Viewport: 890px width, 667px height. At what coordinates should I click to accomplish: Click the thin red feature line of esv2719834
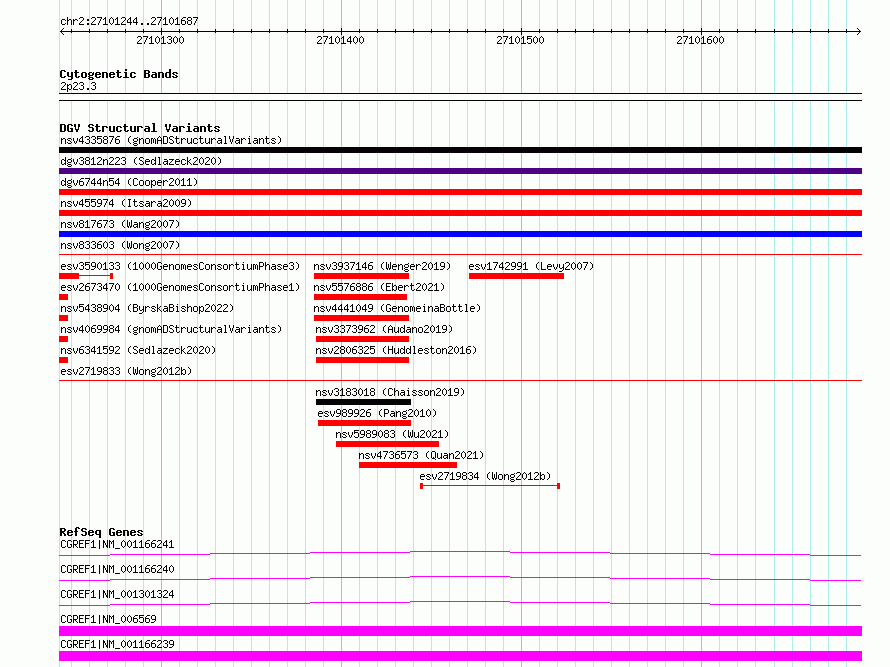(x=490, y=486)
